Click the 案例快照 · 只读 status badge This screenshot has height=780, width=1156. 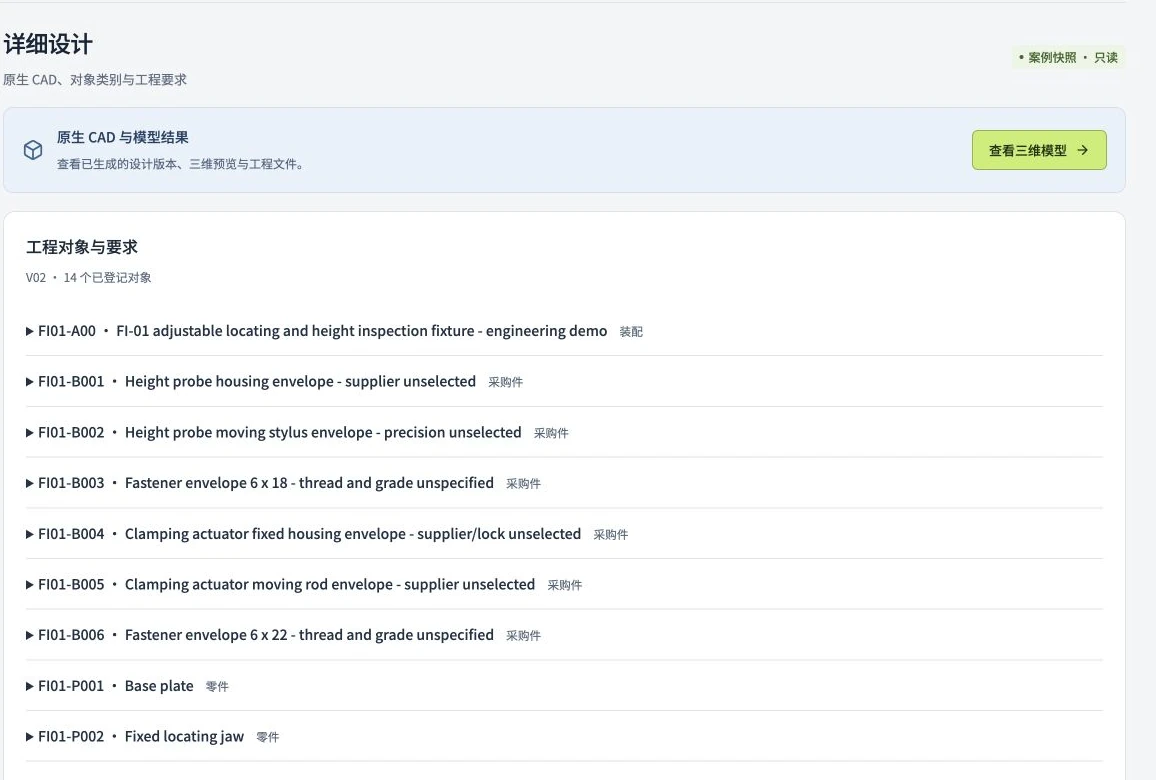tap(1068, 58)
